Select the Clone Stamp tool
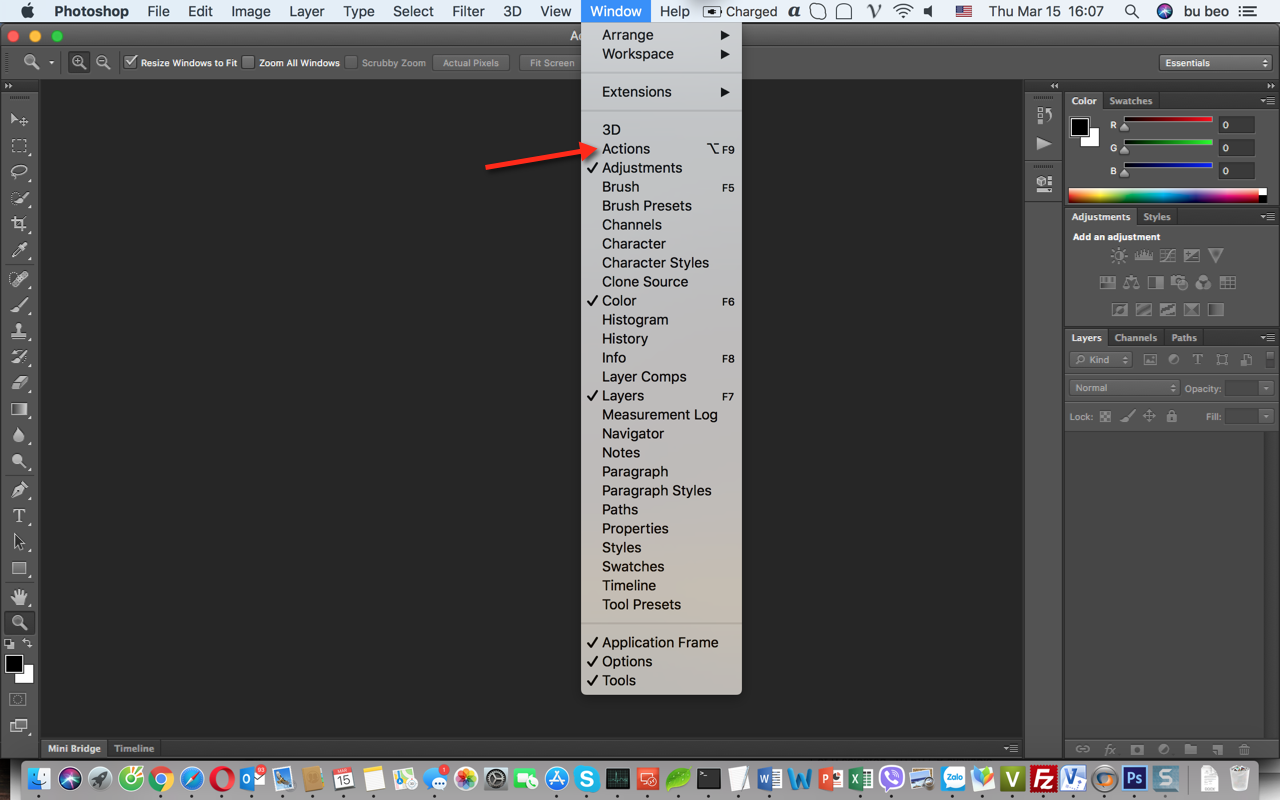The width and height of the screenshot is (1280, 800). 19,331
